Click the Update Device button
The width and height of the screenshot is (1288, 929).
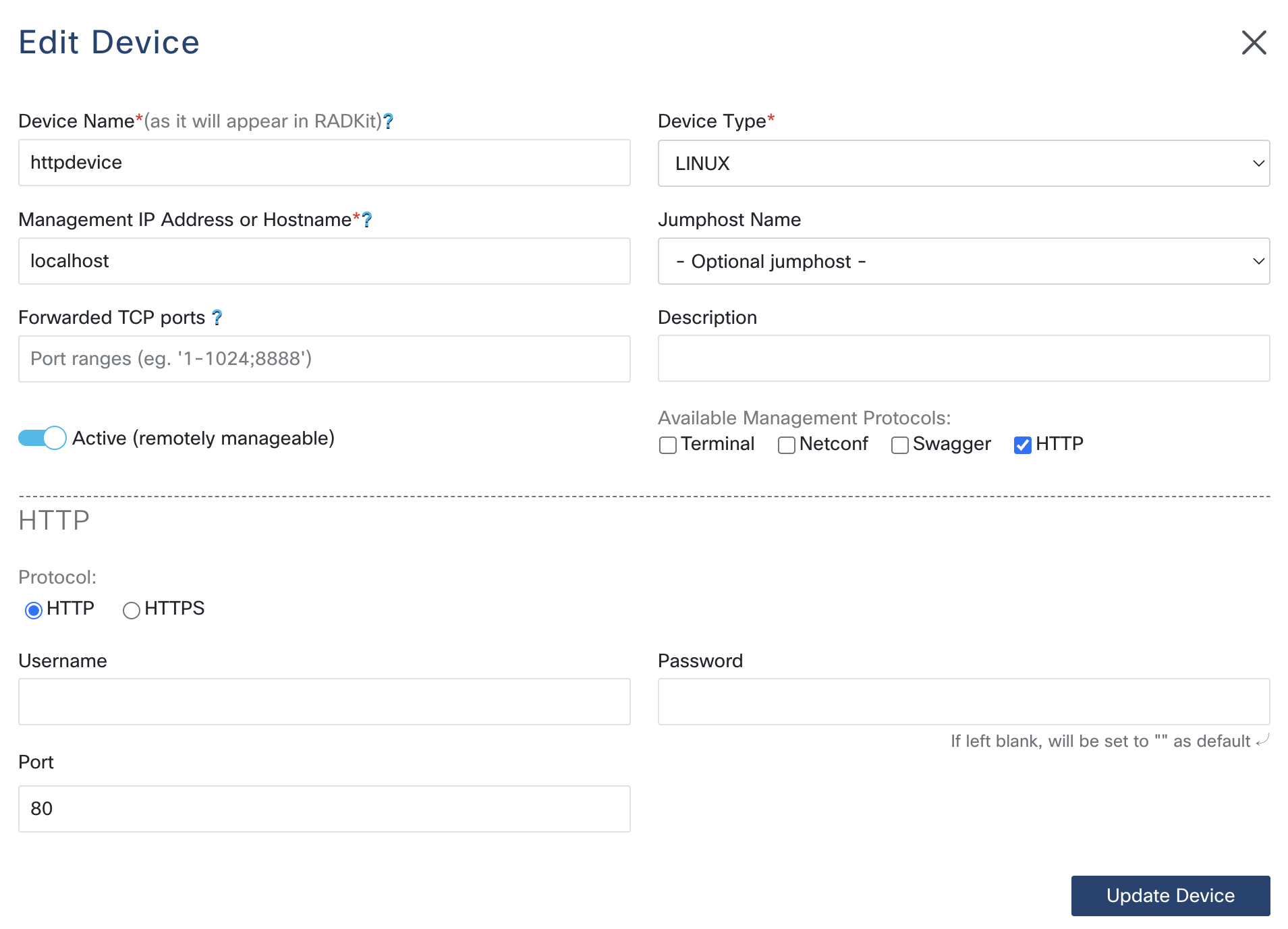pyautogui.click(x=1171, y=896)
